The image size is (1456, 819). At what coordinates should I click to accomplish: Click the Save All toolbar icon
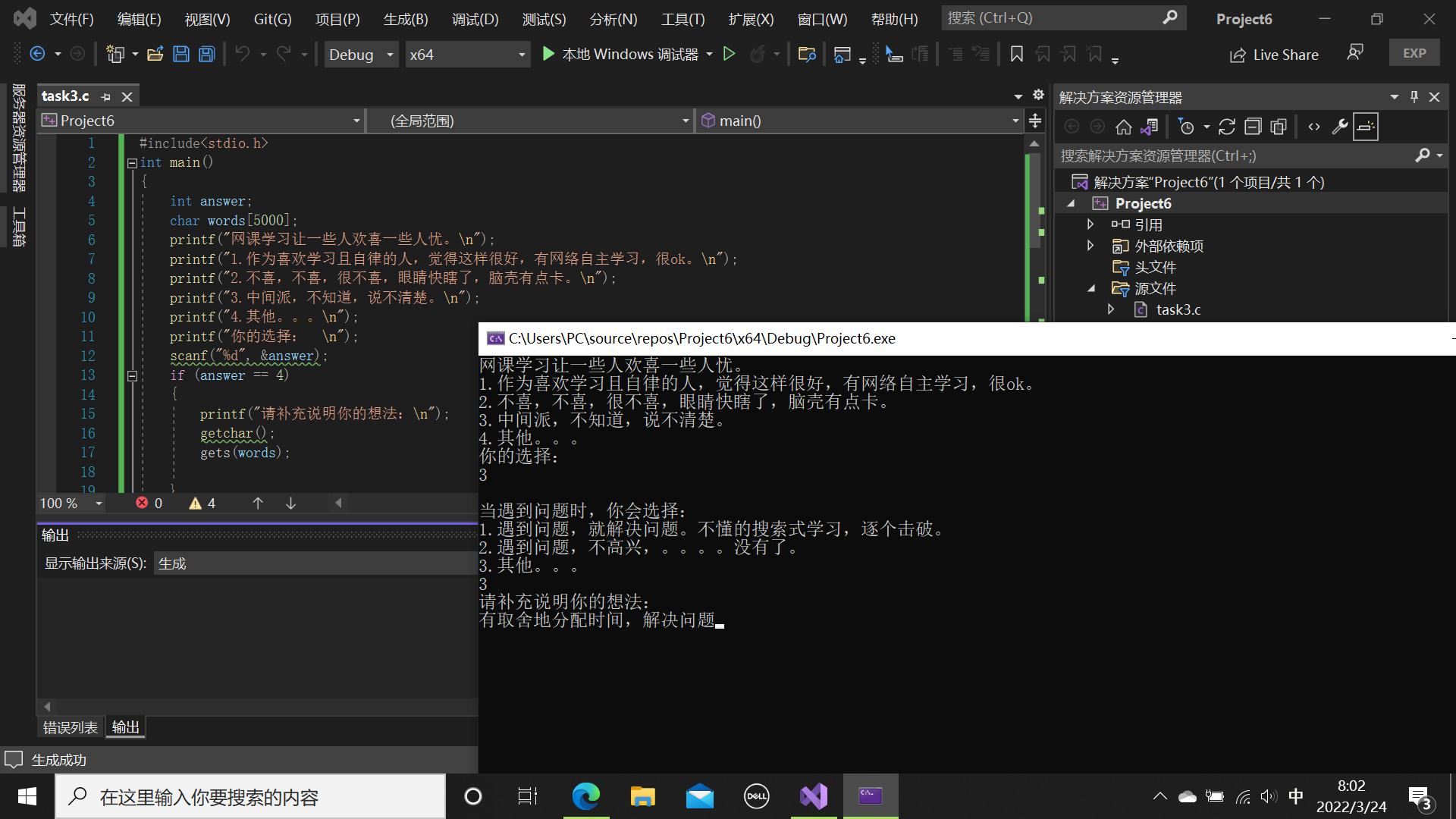point(206,54)
